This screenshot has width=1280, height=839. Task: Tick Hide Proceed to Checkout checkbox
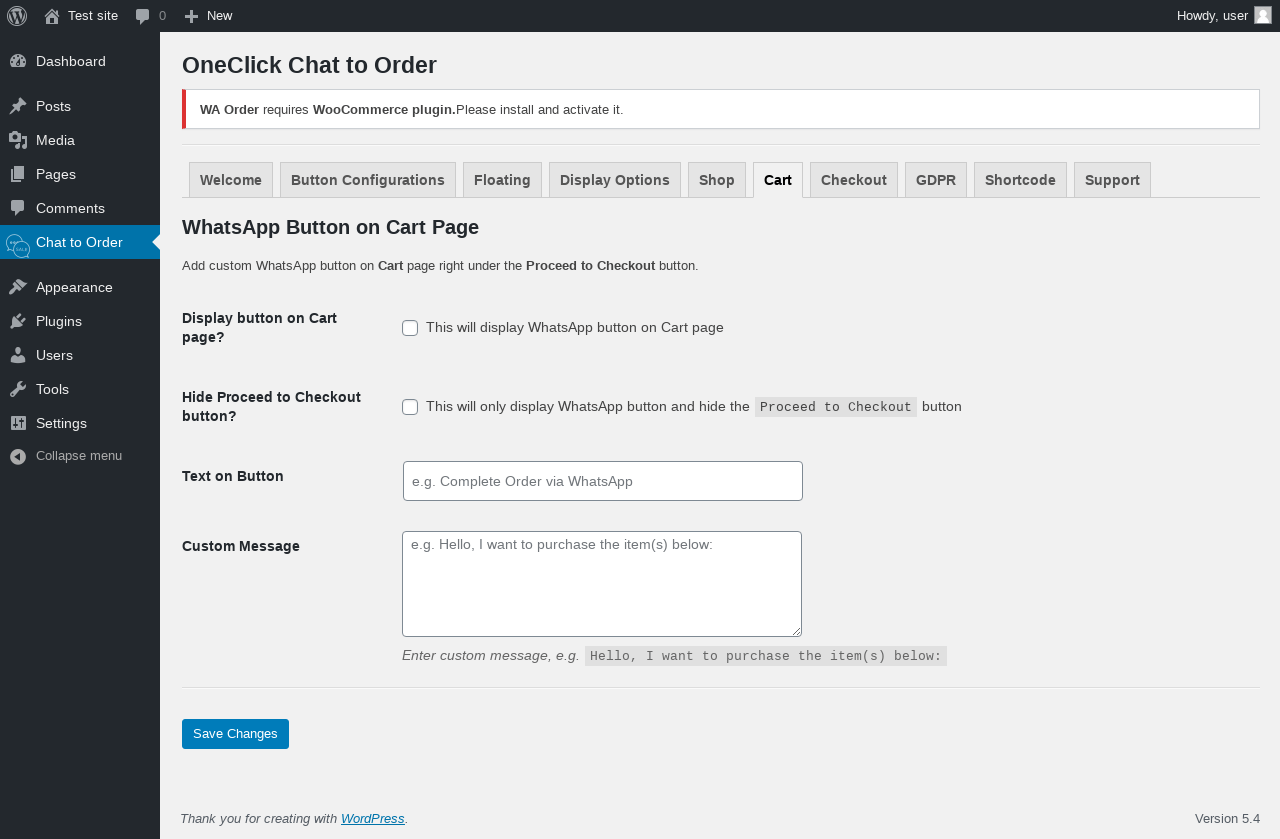tap(410, 407)
